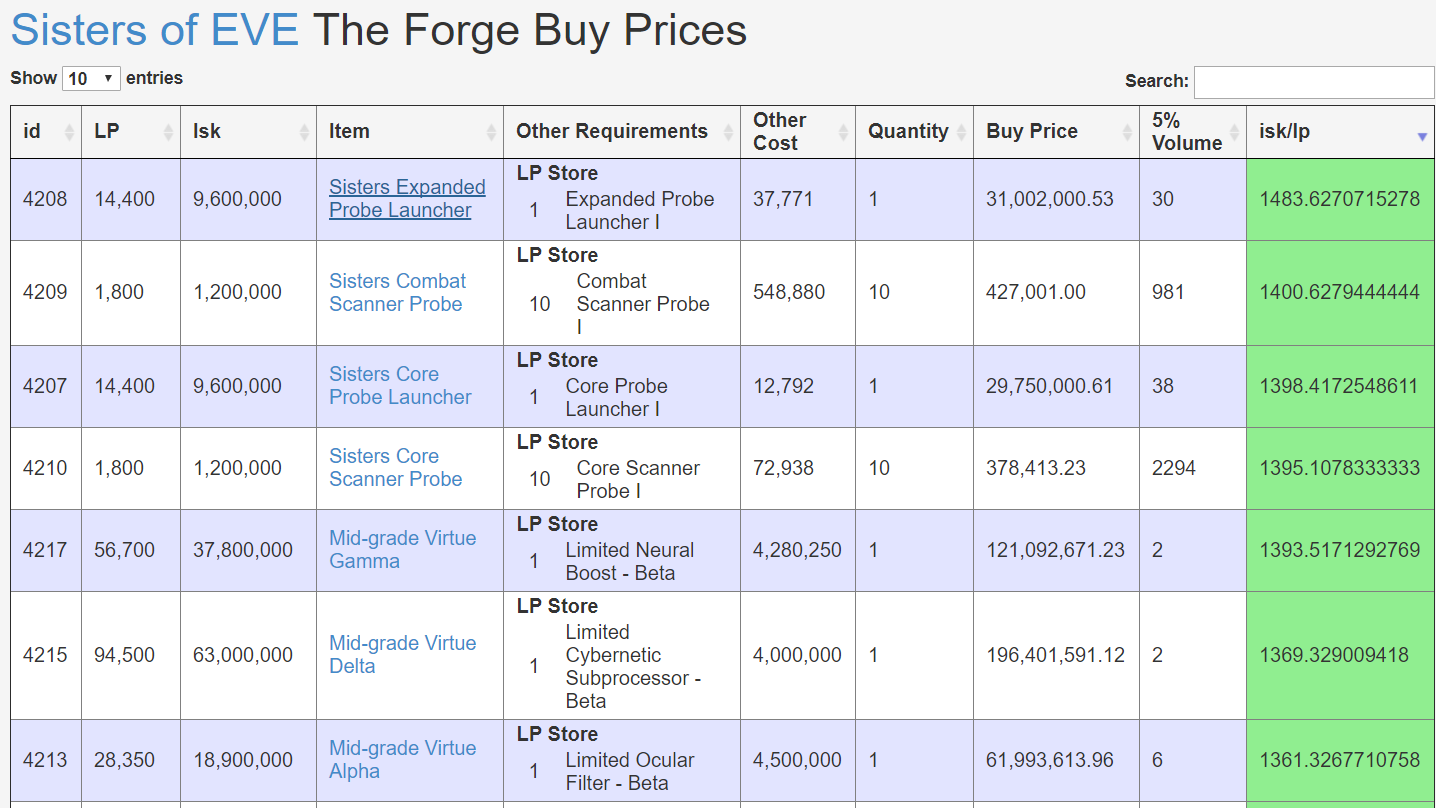
Task: Sort by Other Requirements column header
Action: [622, 132]
